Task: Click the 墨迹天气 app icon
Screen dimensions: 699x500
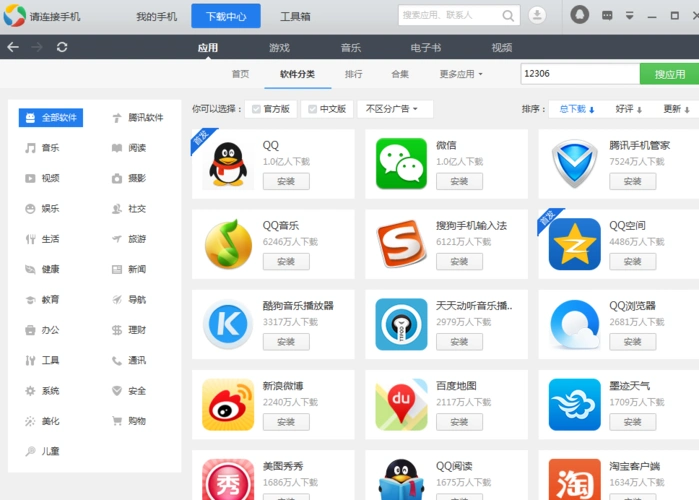Action: [x=575, y=405]
